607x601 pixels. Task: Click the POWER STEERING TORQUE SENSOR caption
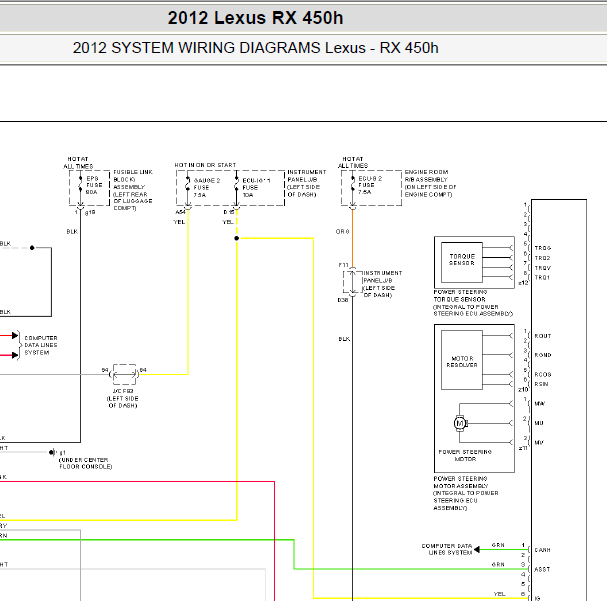pyautogui.click(x=473, y=303)
